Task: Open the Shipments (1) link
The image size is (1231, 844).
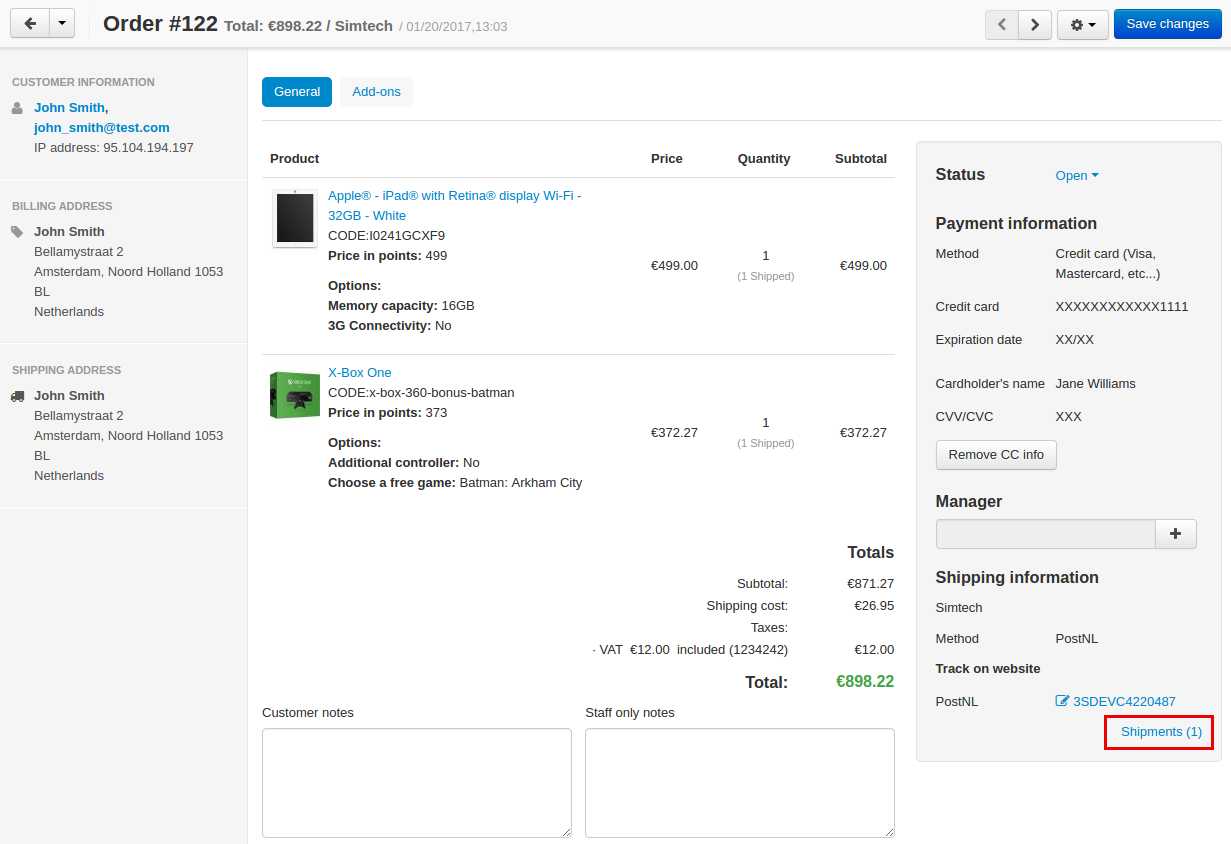Action: click(x=1161, y=732)
